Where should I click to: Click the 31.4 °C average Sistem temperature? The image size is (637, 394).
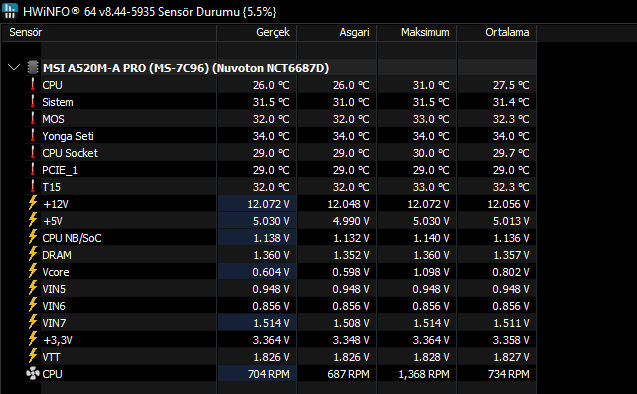pos(511,102)
